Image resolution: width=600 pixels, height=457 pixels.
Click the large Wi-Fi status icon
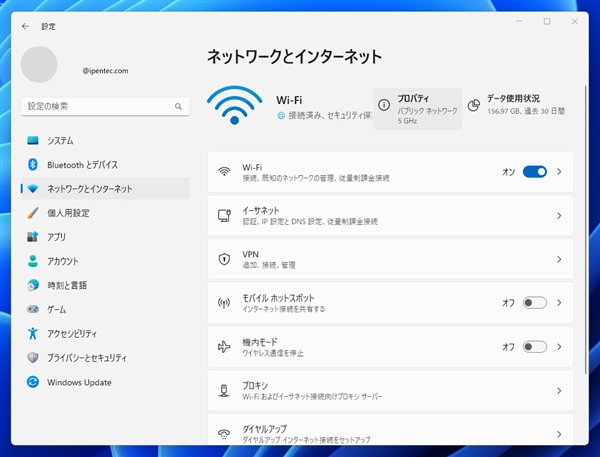[235, 105]
